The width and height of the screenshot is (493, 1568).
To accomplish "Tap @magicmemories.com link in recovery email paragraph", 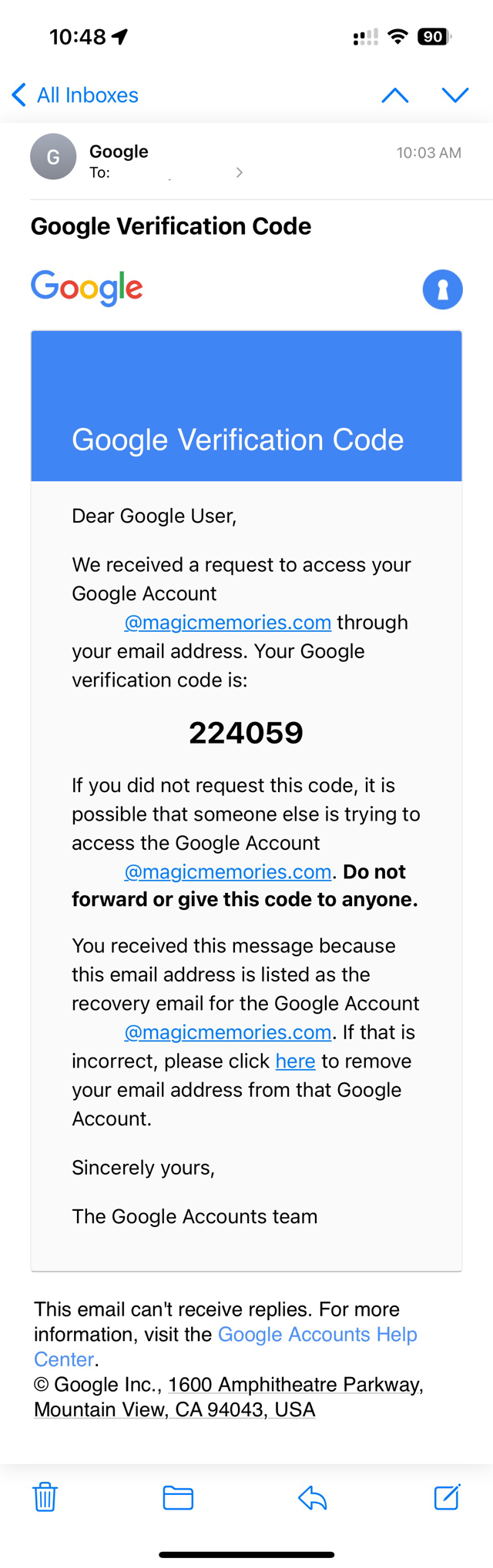I will tap(228, 1032).
